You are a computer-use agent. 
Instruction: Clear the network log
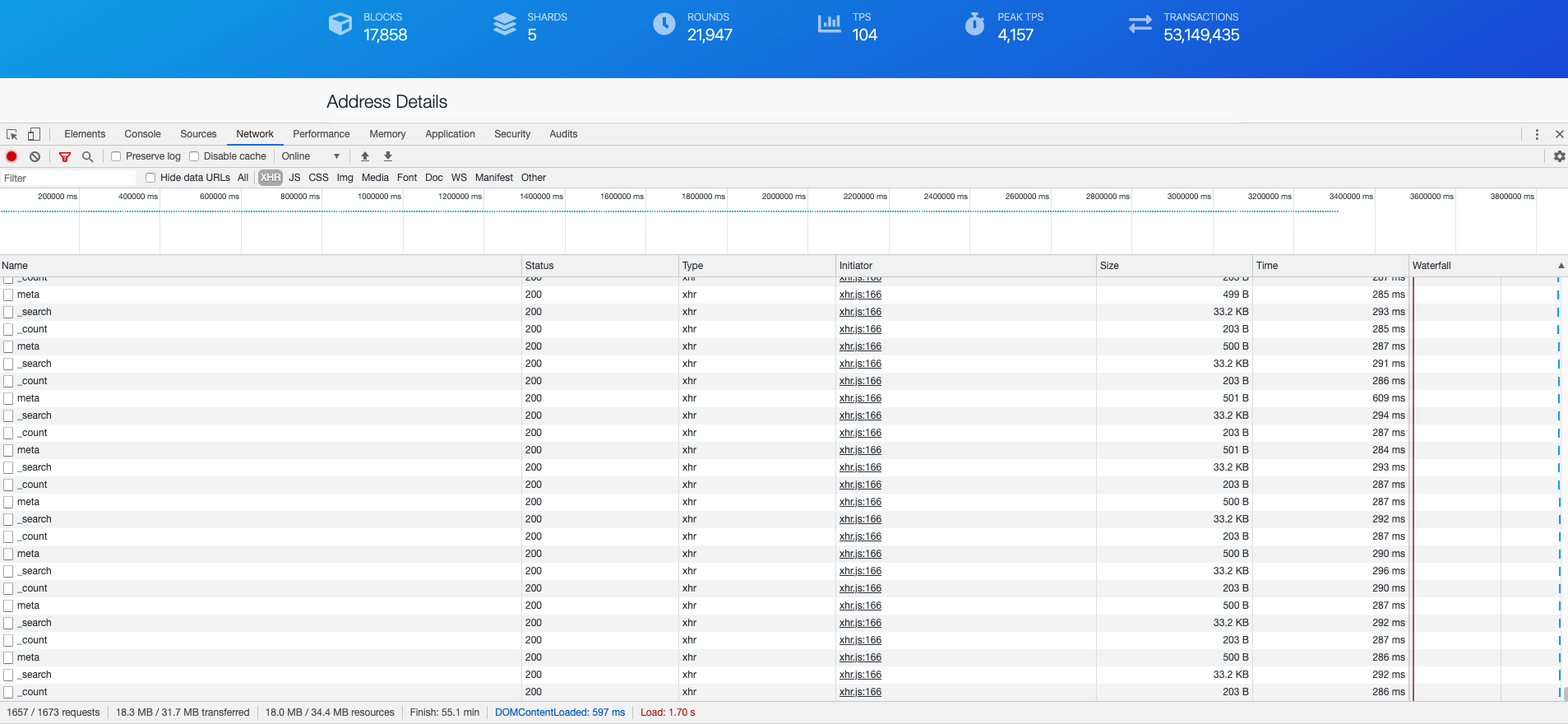[x=35, y=156]
